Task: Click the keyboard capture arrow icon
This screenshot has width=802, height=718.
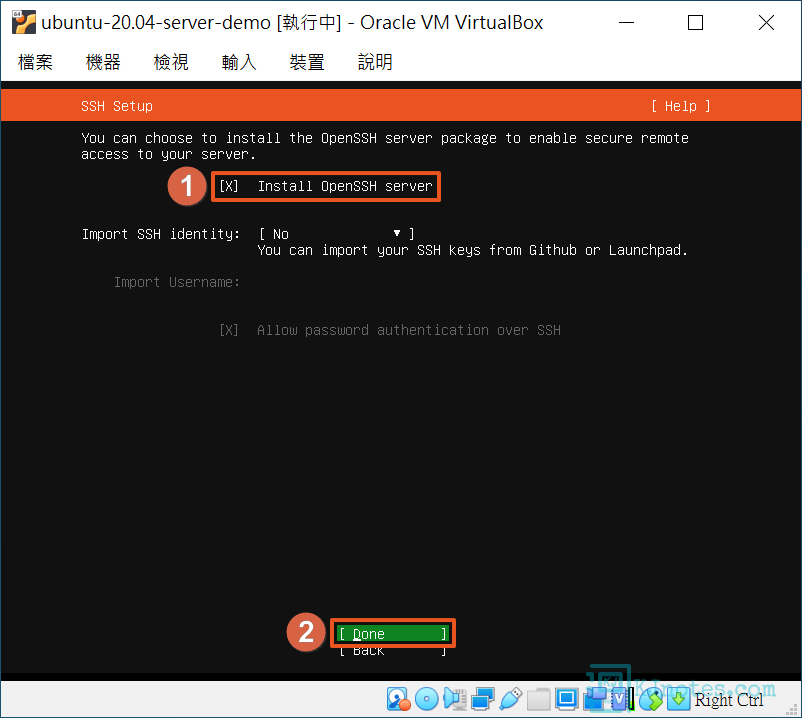Action: pos(679,699)
